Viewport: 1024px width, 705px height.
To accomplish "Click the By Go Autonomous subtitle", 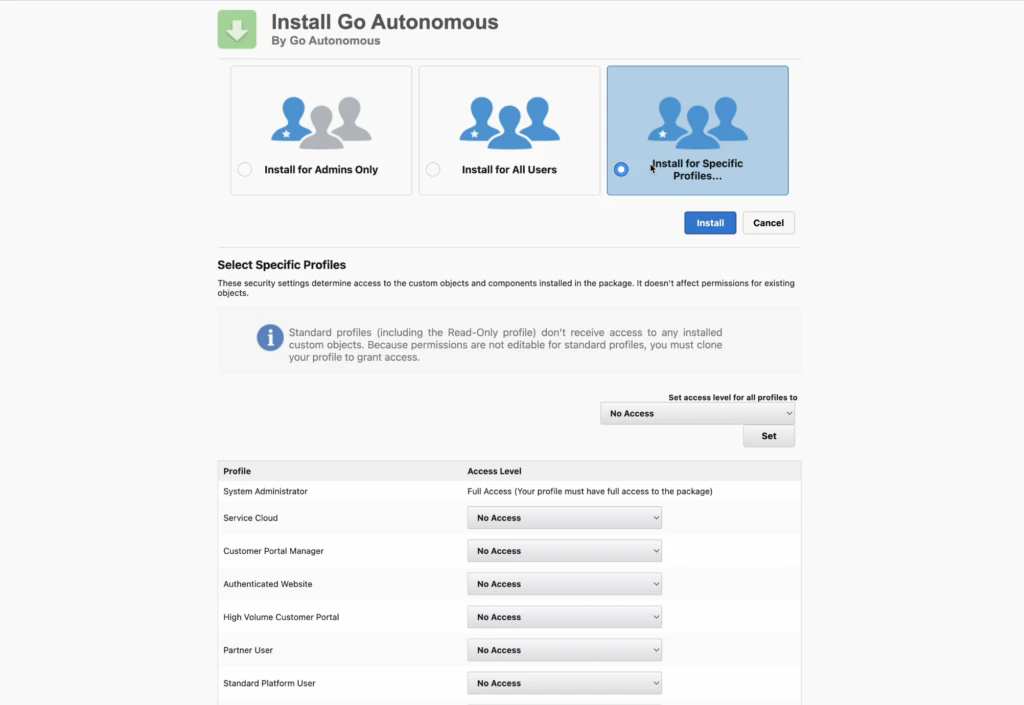I will (x=326, y=40).
